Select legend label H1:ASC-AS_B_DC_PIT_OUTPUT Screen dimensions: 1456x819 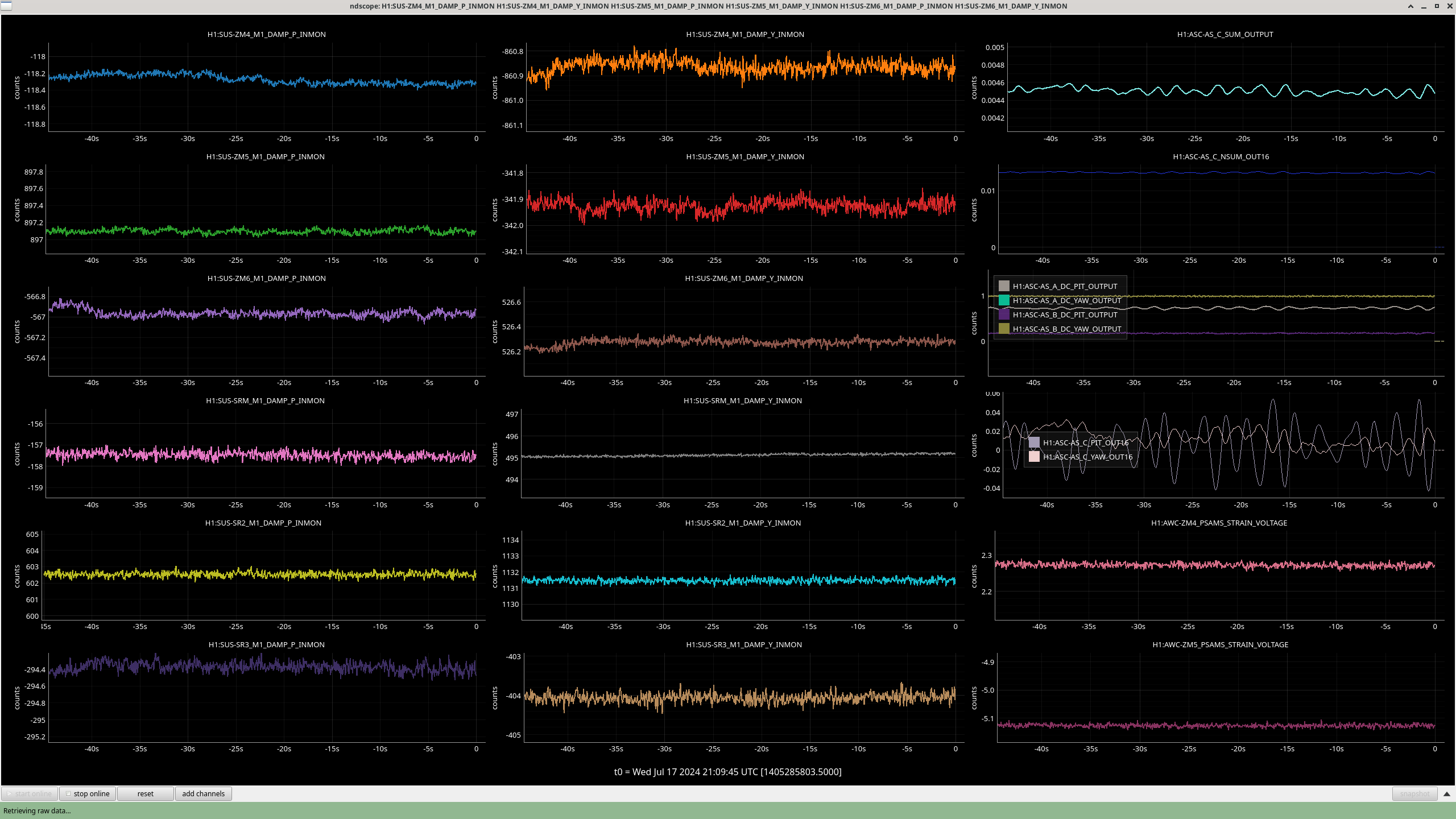pos(1065,315)
